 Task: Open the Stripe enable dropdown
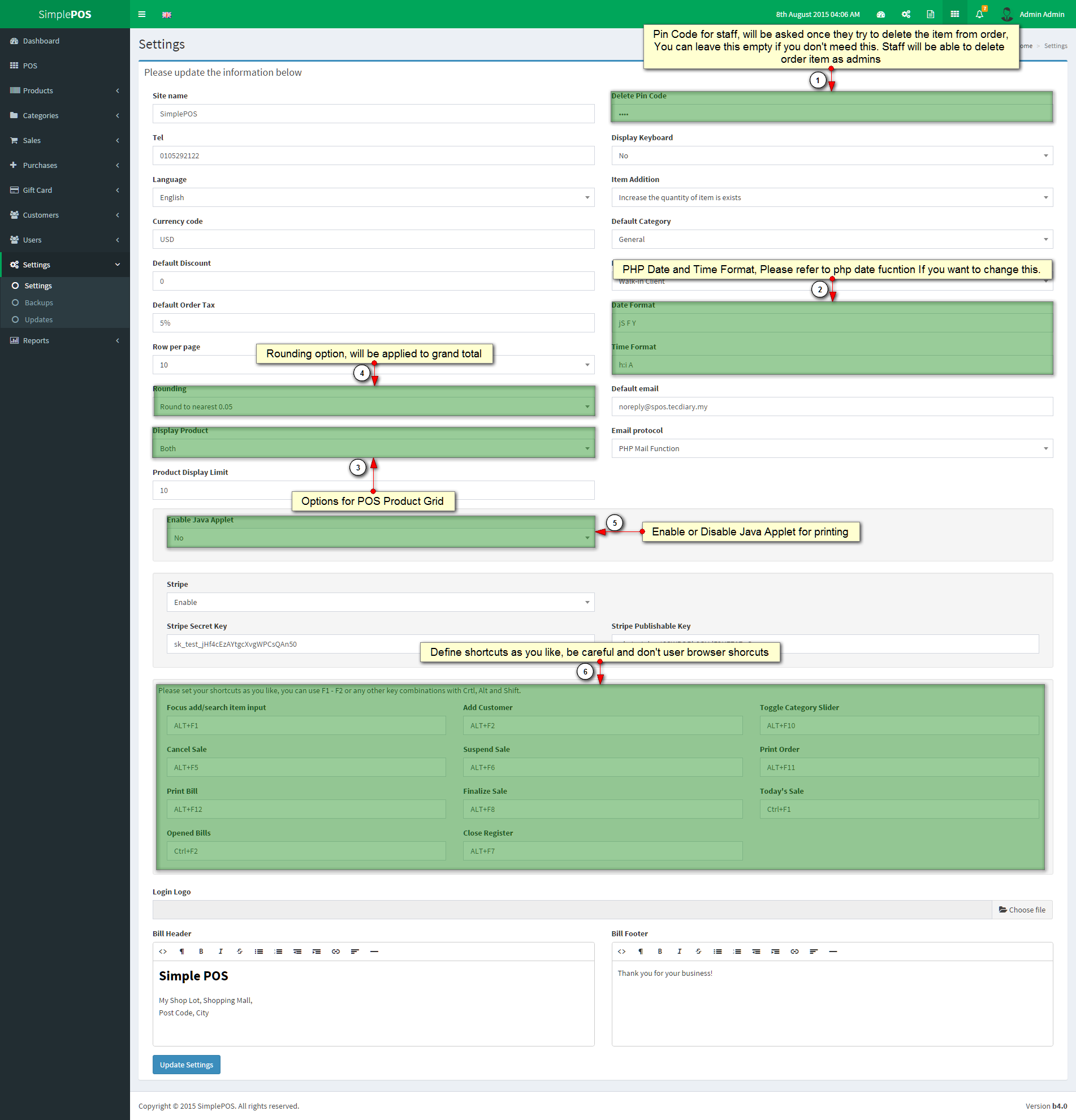[x=380, y=602]
